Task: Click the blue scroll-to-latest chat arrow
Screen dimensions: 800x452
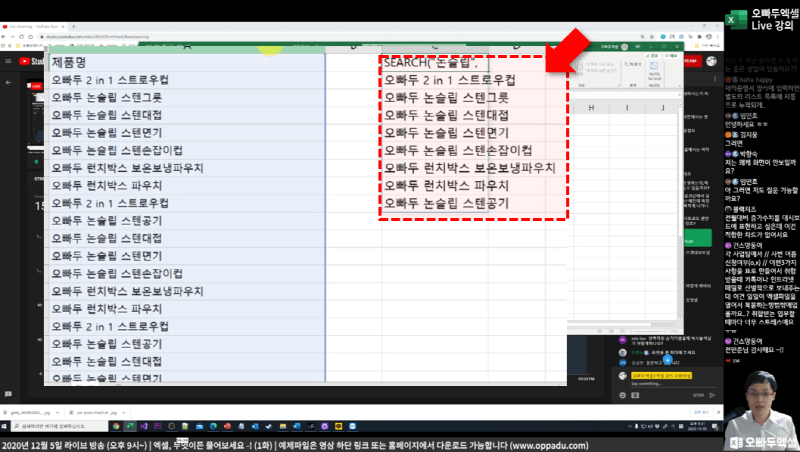Action: point(667,360)
